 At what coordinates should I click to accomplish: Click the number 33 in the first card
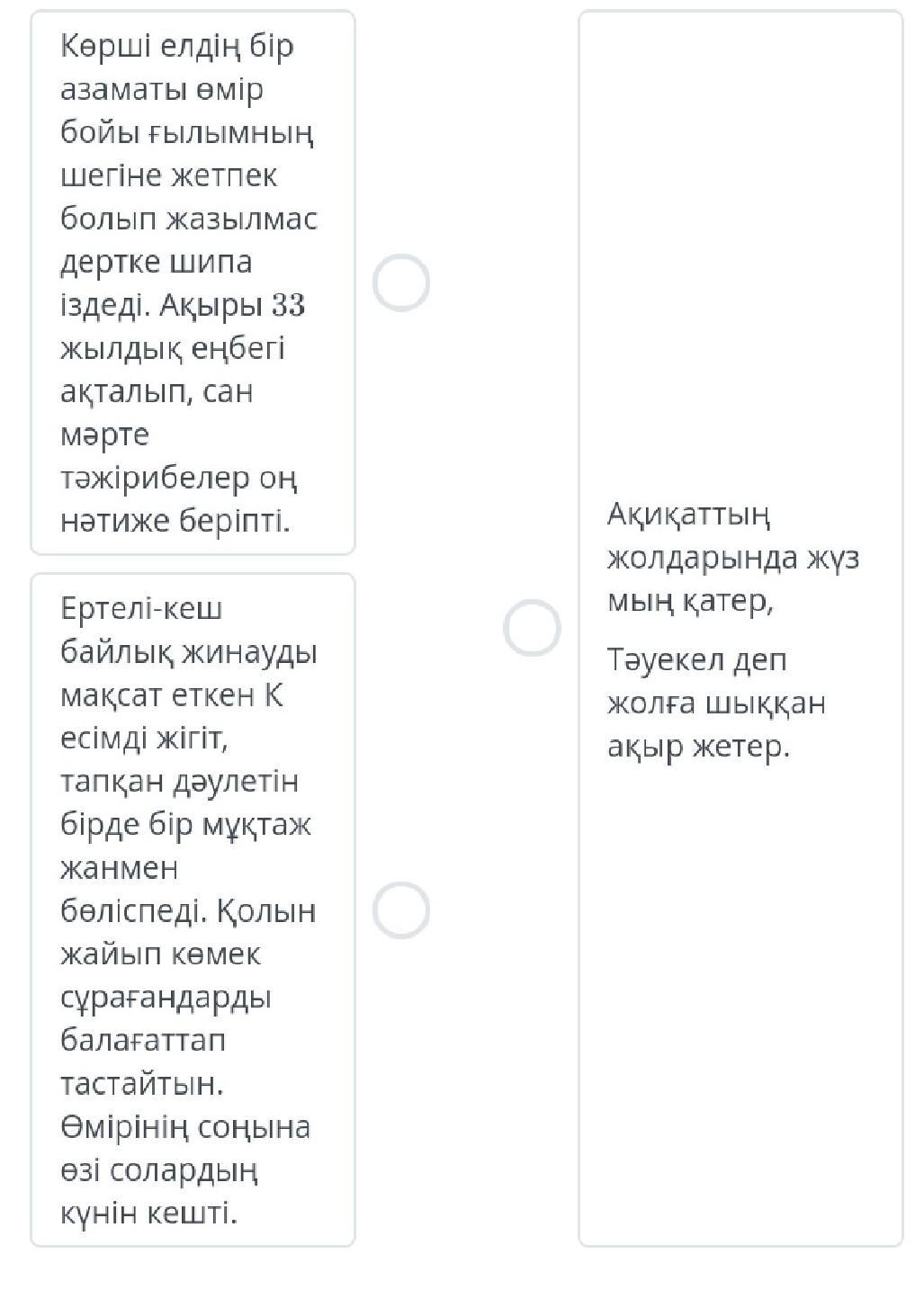pyautogui.click(x=288, y=306)
